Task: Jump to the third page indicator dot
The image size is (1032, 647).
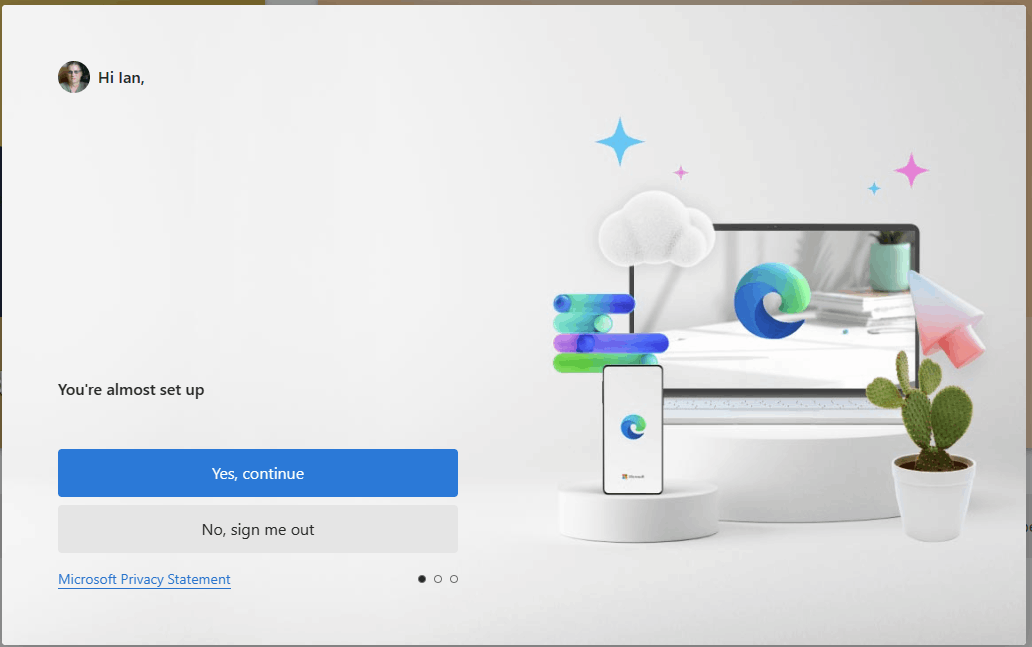Action: (453, 579)
